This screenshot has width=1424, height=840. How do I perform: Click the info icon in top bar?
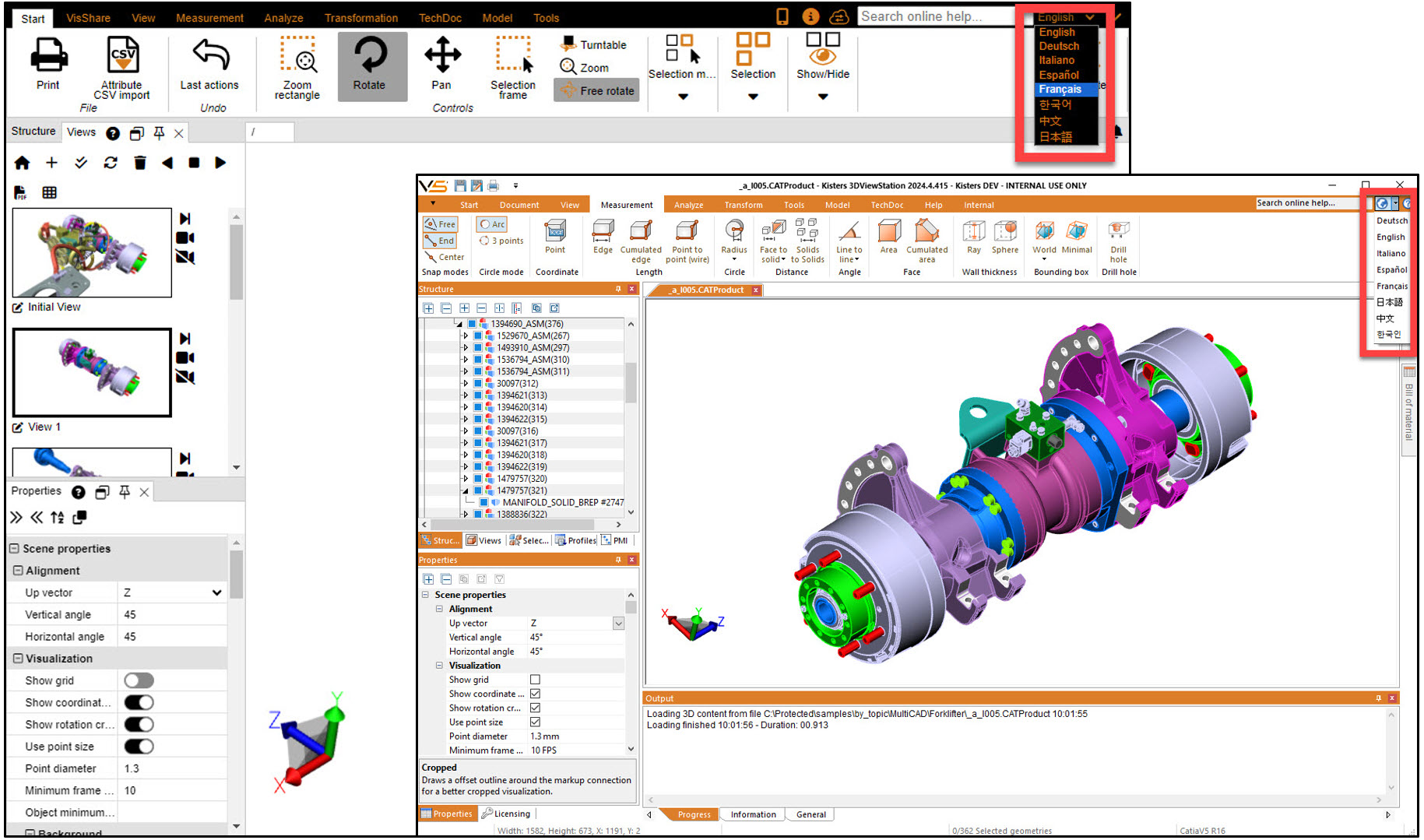810,16
